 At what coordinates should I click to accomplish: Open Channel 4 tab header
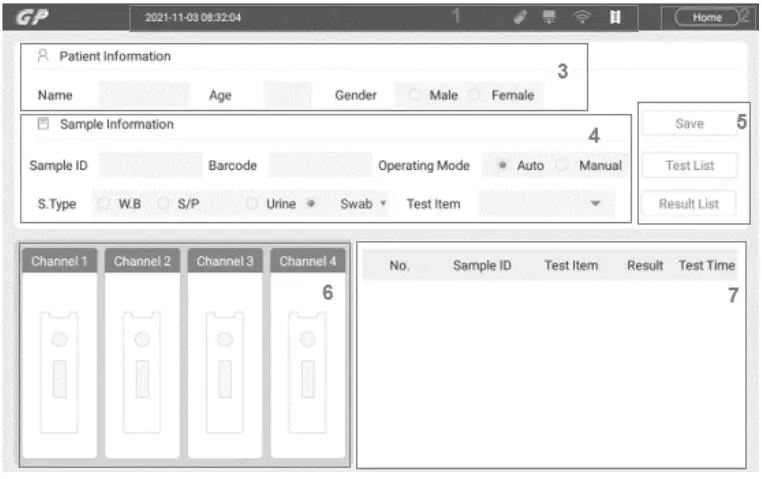click(308, 261)
